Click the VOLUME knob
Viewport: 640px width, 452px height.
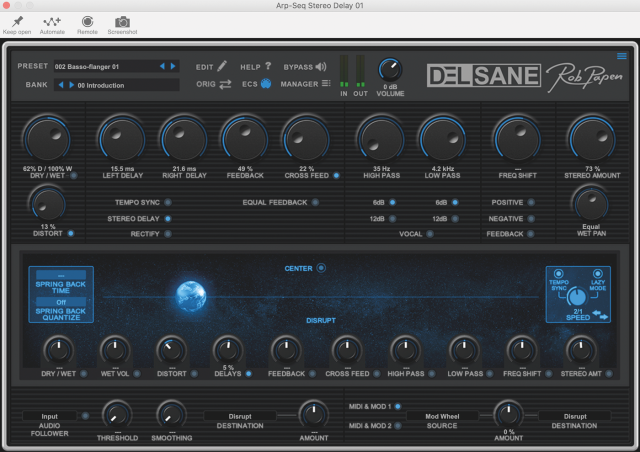pyautogui.click(x=390, y=70)
